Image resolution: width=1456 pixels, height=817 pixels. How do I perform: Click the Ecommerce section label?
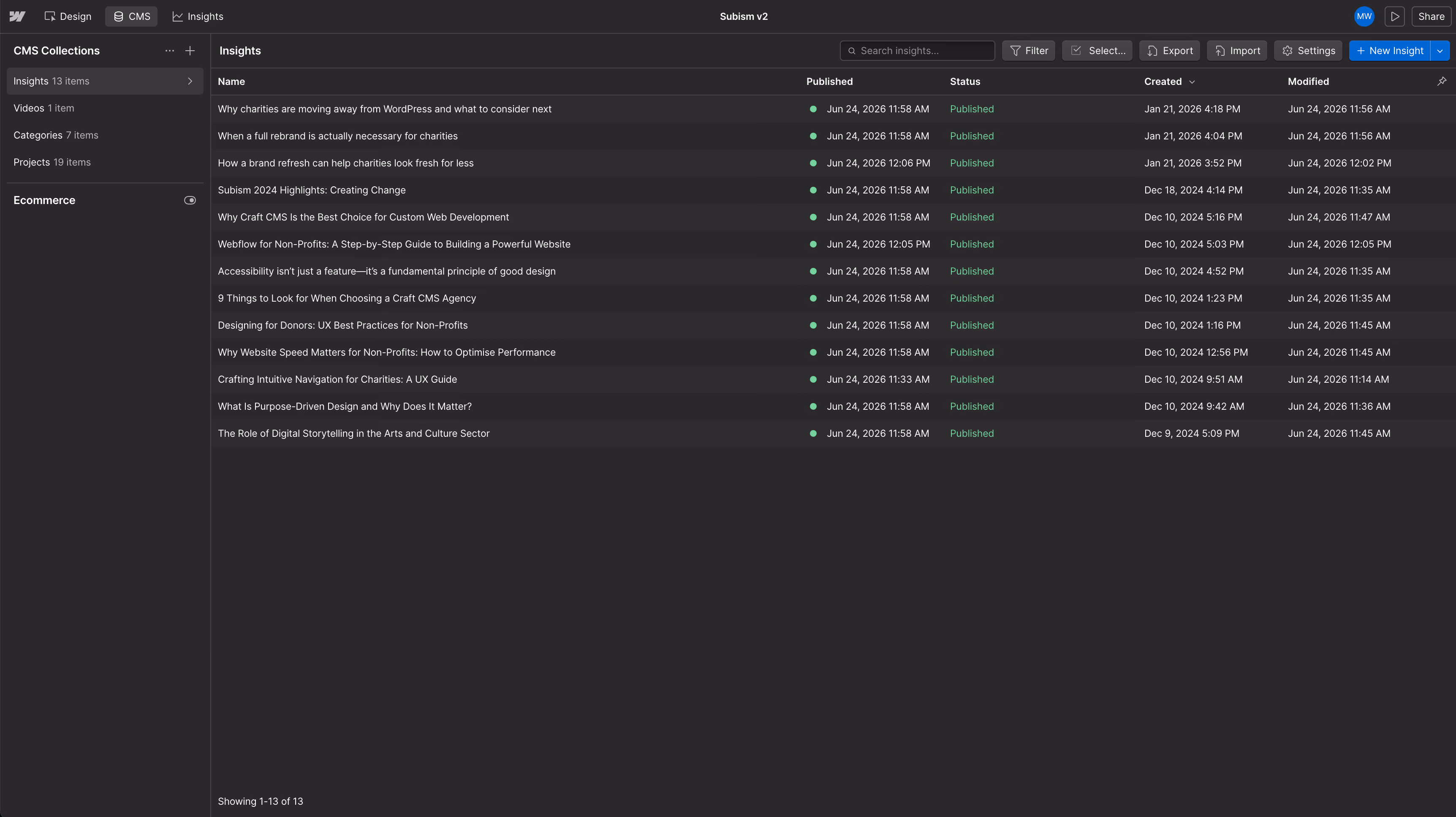tap(44, 200)
